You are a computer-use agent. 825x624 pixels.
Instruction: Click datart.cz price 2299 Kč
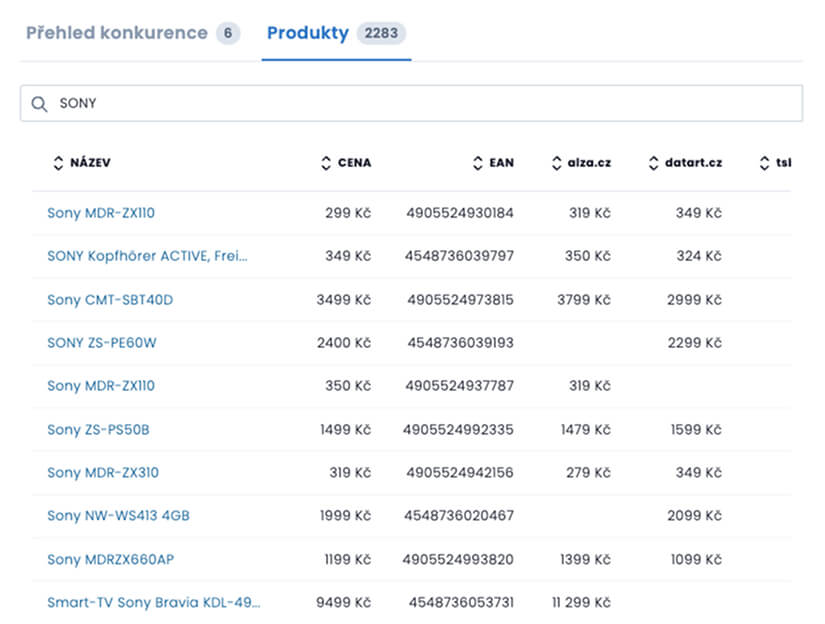coord(695,343)
